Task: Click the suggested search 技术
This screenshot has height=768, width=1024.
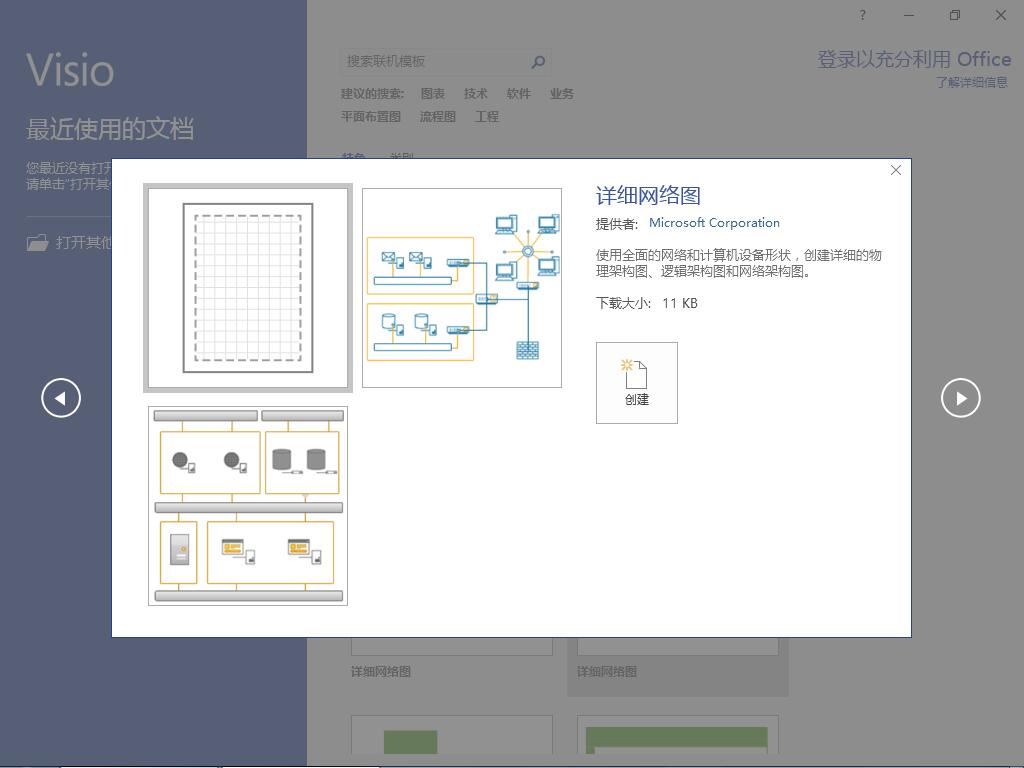Action: tap(475, 93)
